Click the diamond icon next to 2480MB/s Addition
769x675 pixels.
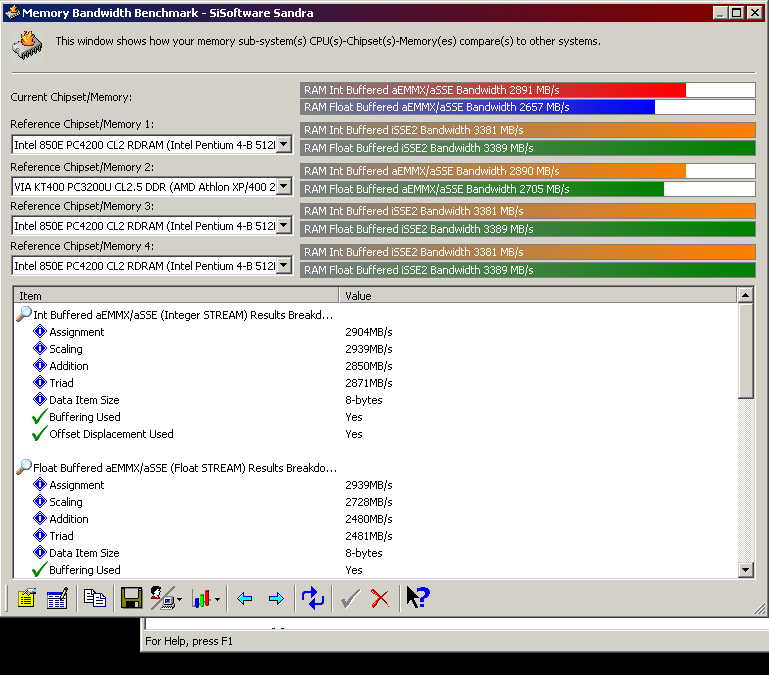40,519
